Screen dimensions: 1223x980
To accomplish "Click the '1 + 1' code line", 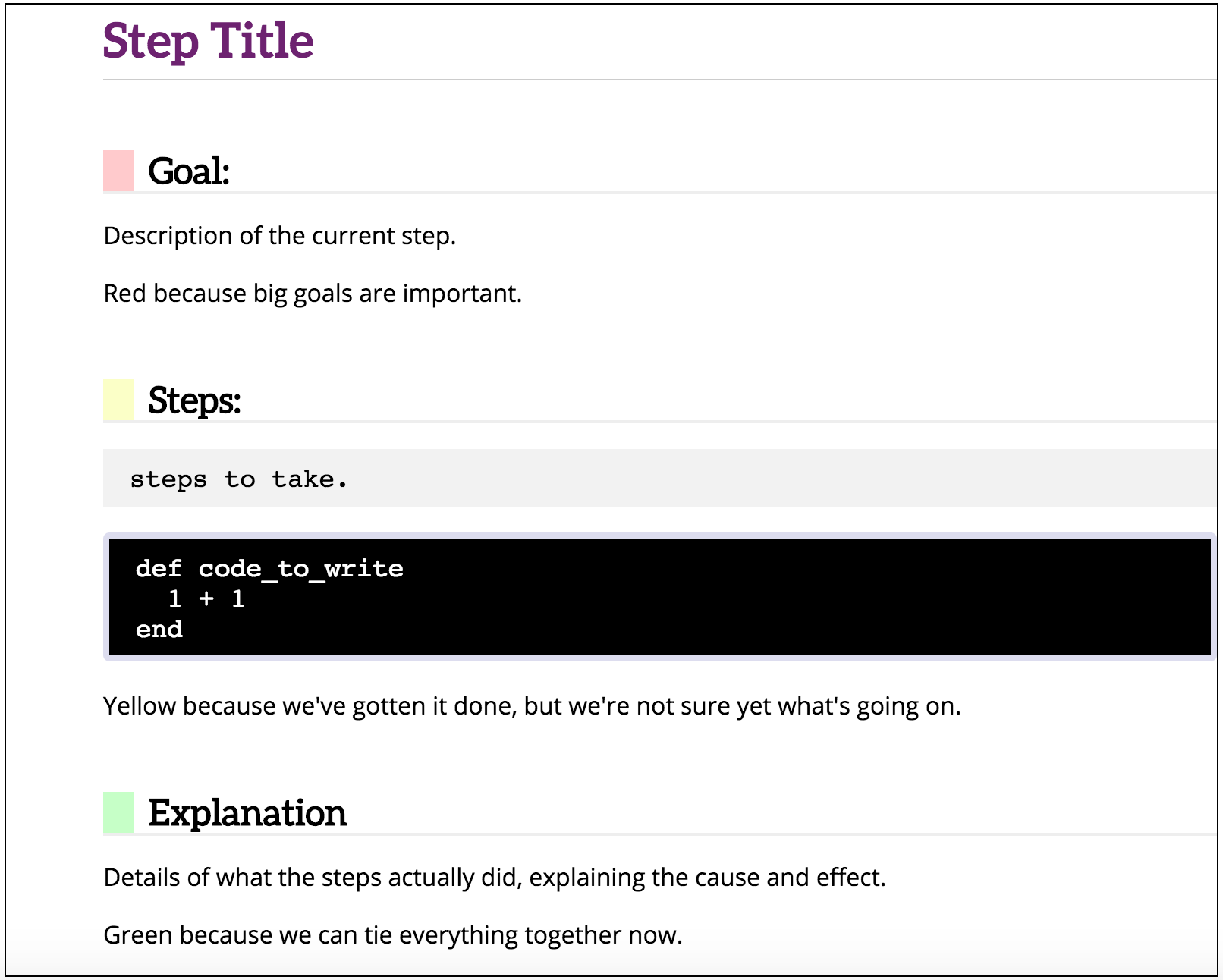I will [x=206, y=599].
